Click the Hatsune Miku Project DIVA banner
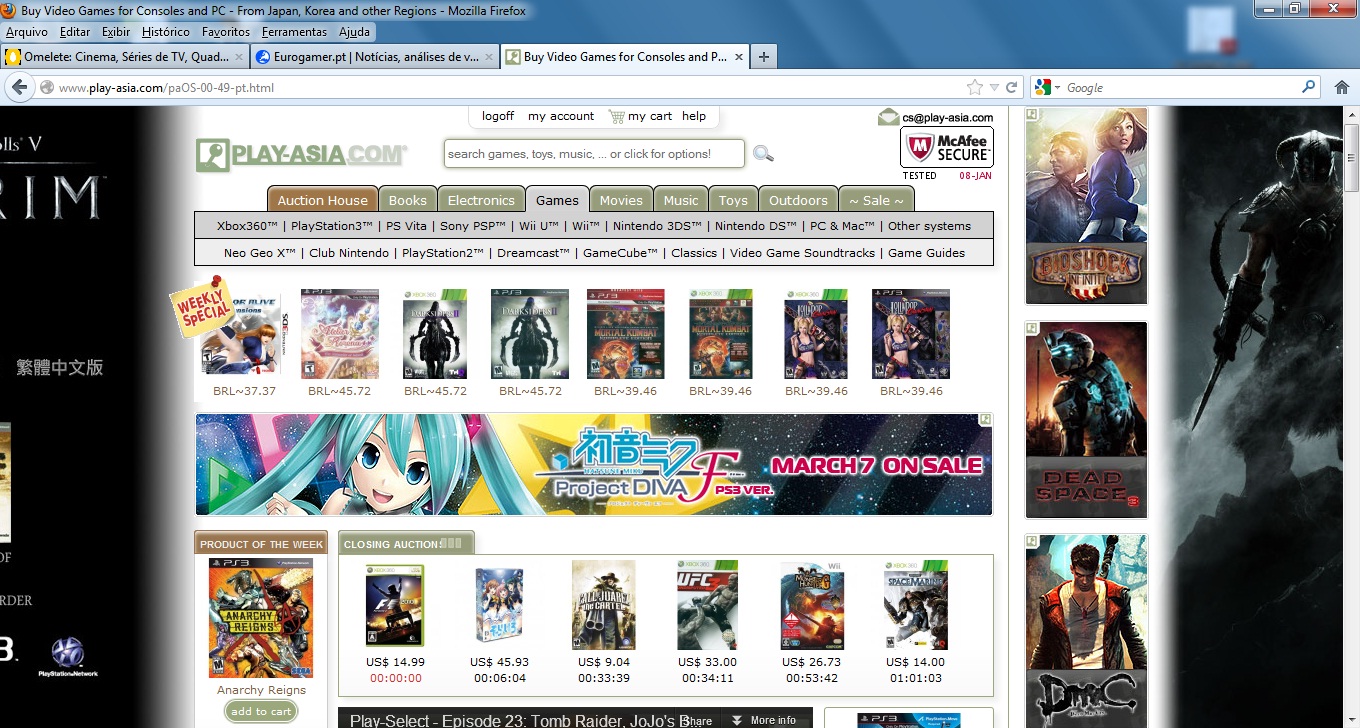 (594, 465)
